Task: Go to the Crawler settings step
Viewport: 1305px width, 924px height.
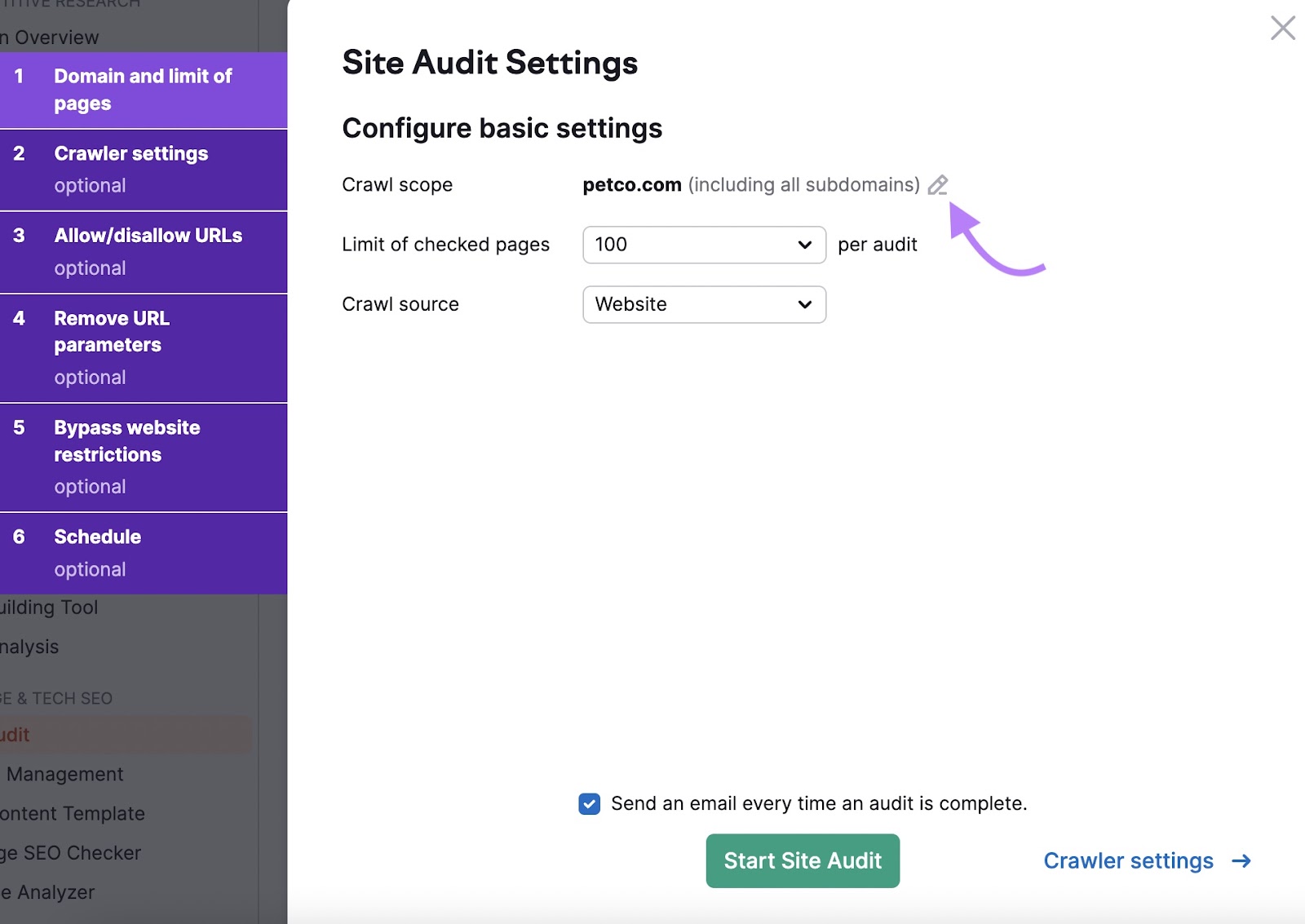Action: click(x=131, y=154)
